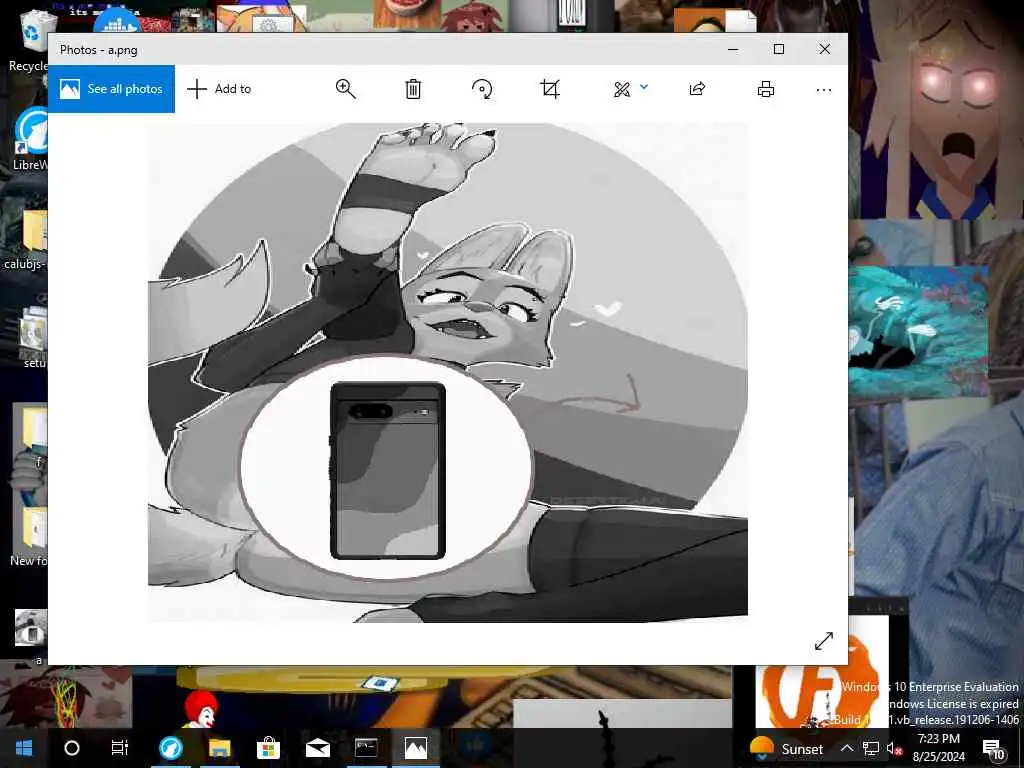Switch to the terminal window on taskbar

point(366,748)
